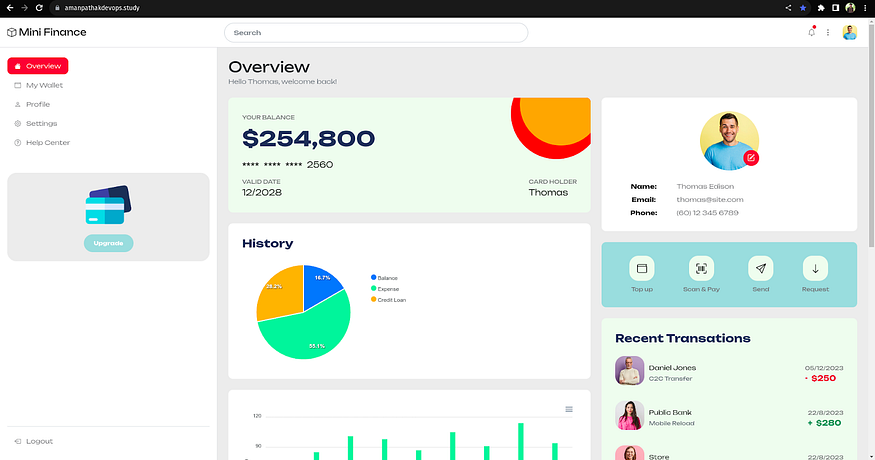Click the address bar URL

click(102, 8)
